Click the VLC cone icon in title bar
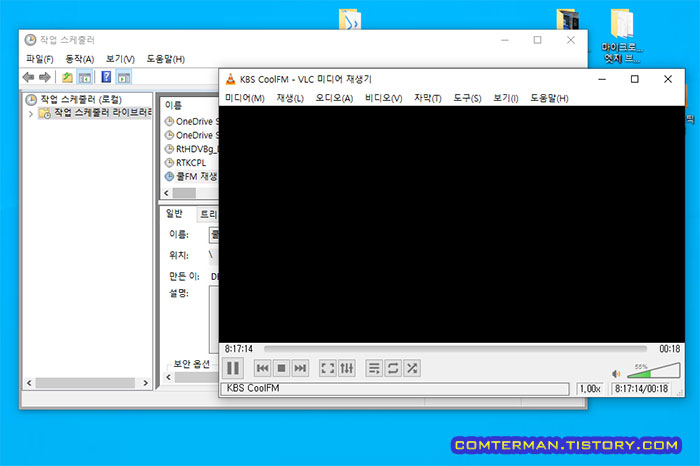700x466 pixels. (x=230, y=79)
